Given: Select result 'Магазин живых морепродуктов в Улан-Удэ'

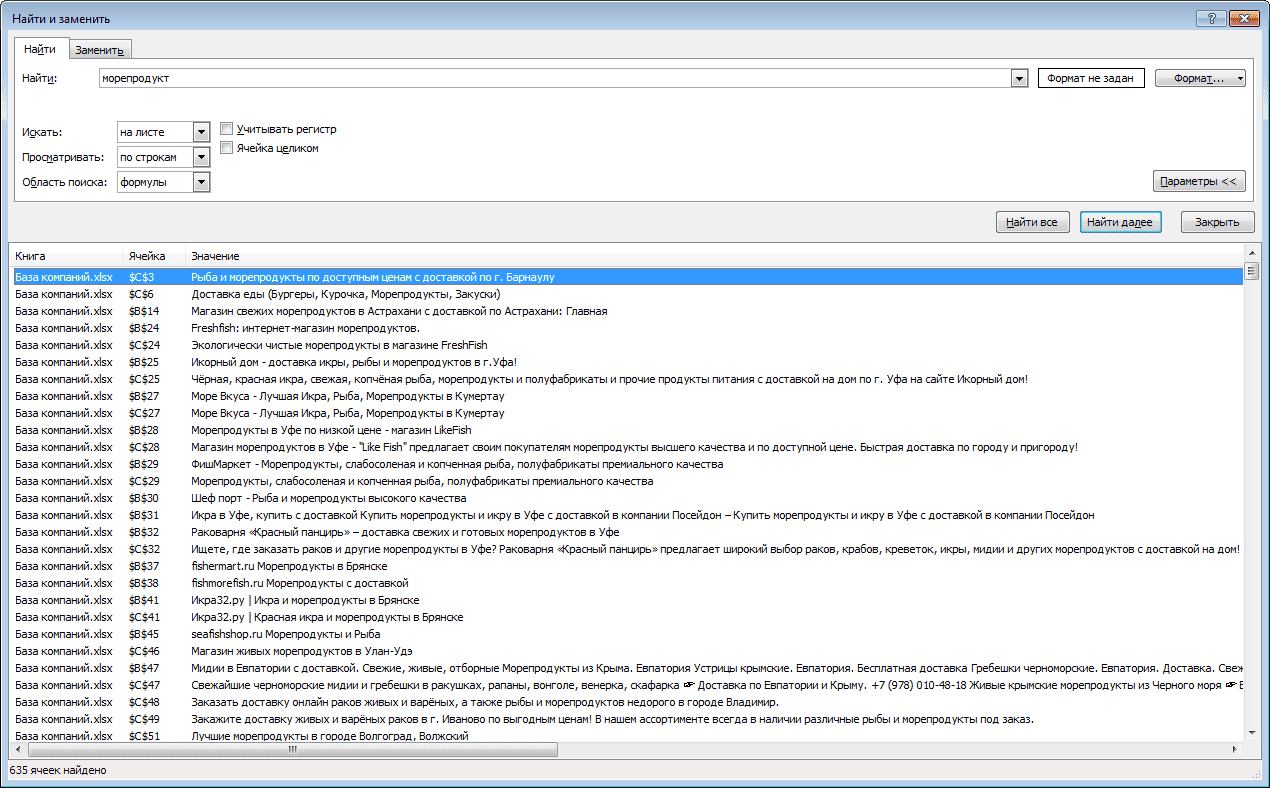Looking at the screenshot, I should click(x=627, y=651).
